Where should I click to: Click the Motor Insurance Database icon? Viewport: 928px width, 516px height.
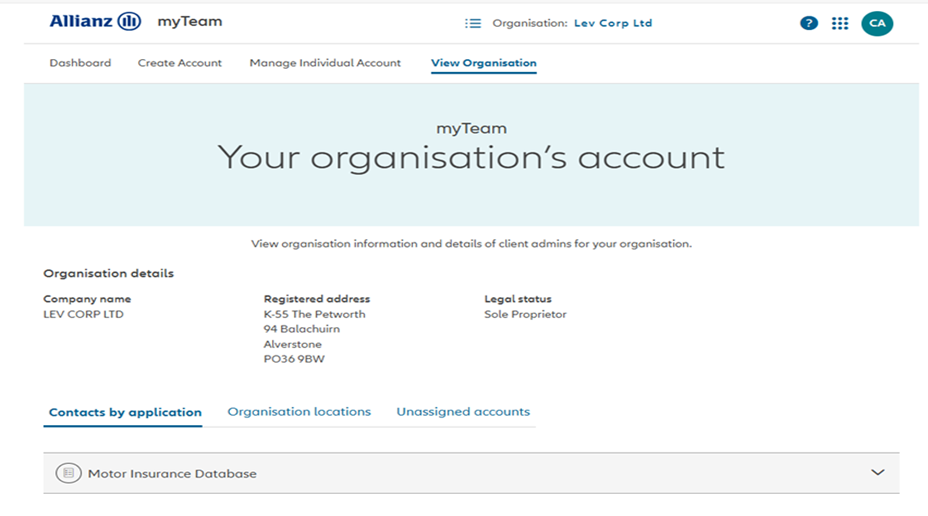pos(69,473)
